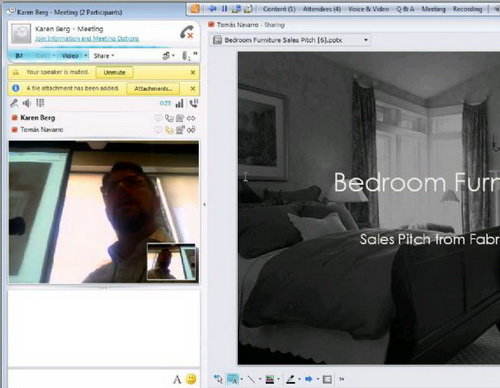Open the Share dropdown menu
Screen dimensions: 500x388
click(x=104, y=56)
